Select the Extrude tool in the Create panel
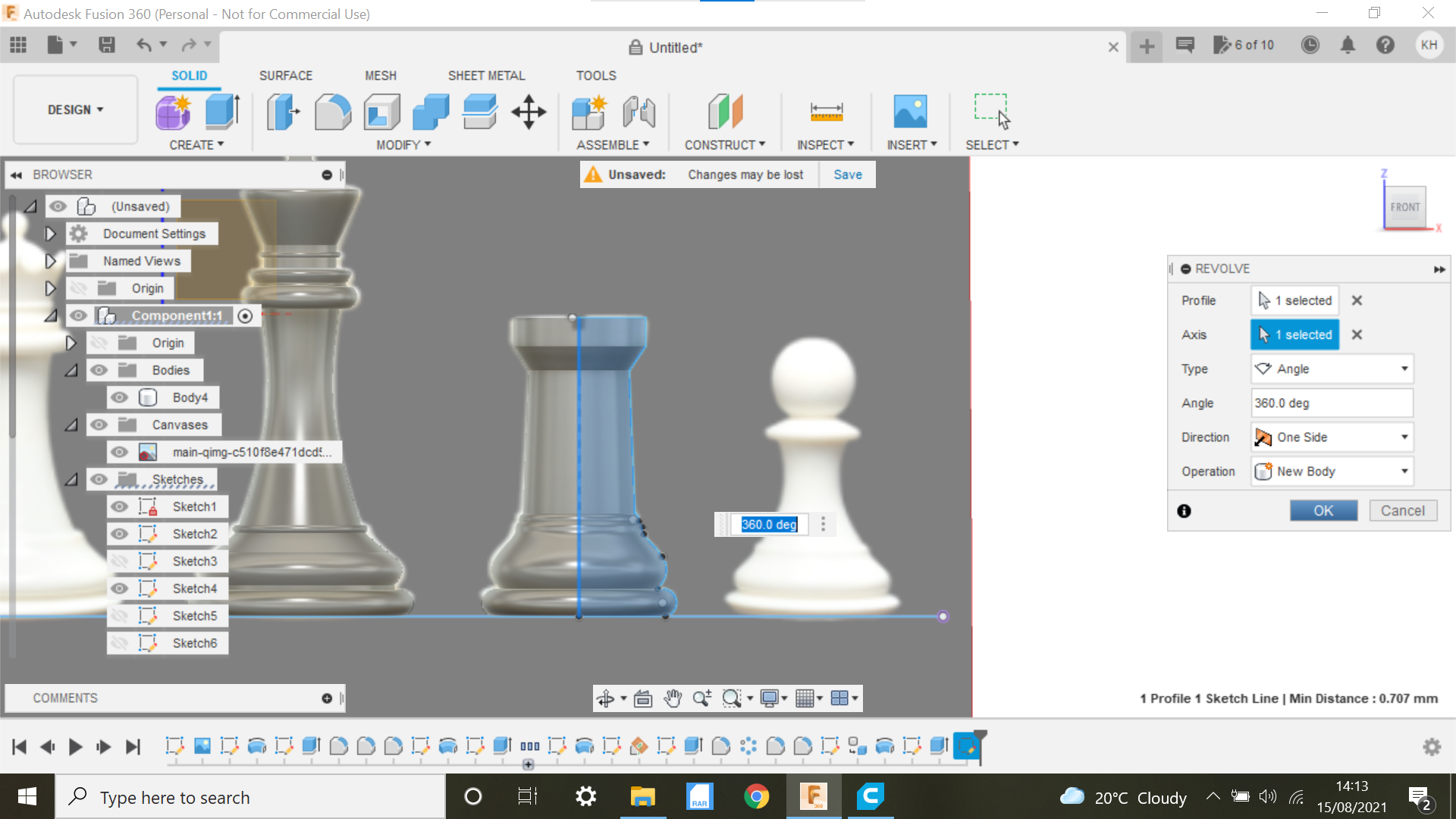The image size is (1456, 819). pos(220,111)
